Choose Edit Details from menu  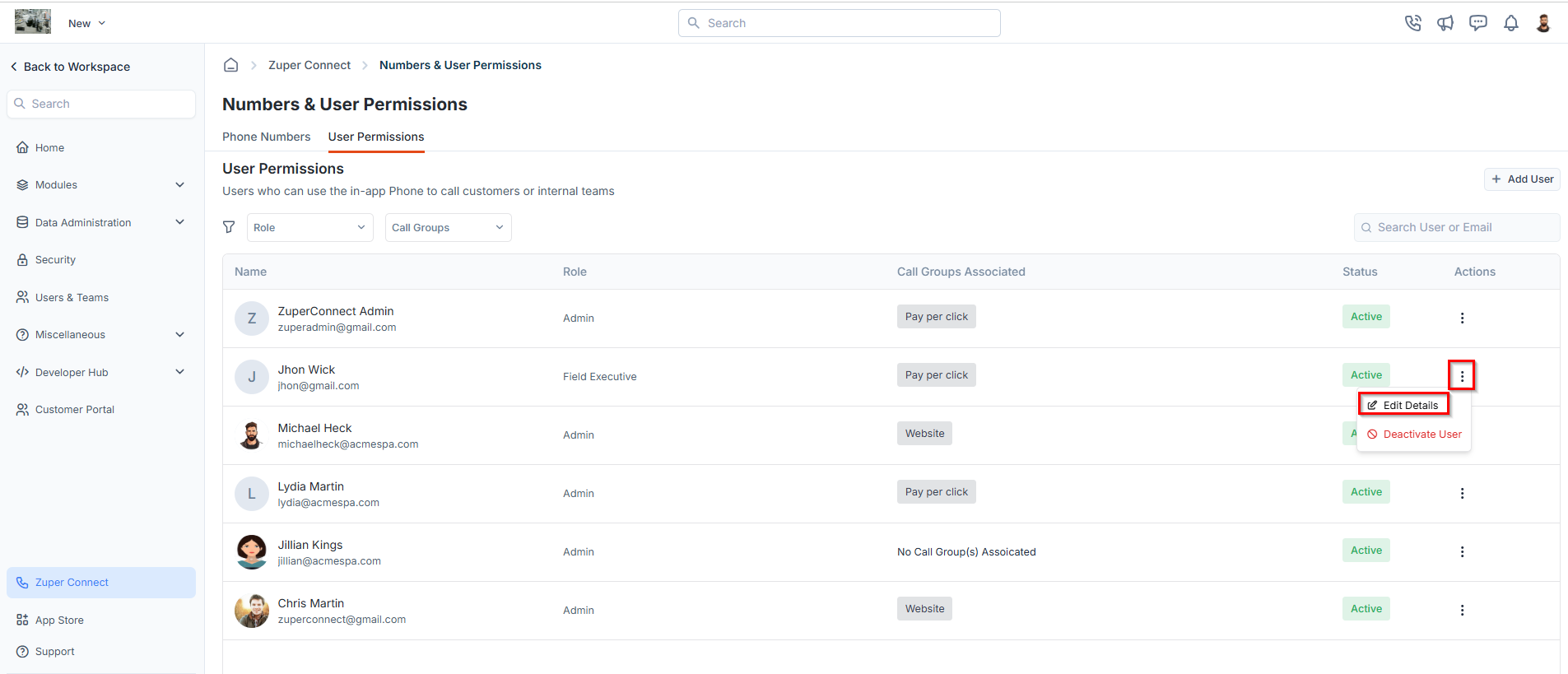coord(1404,406)
